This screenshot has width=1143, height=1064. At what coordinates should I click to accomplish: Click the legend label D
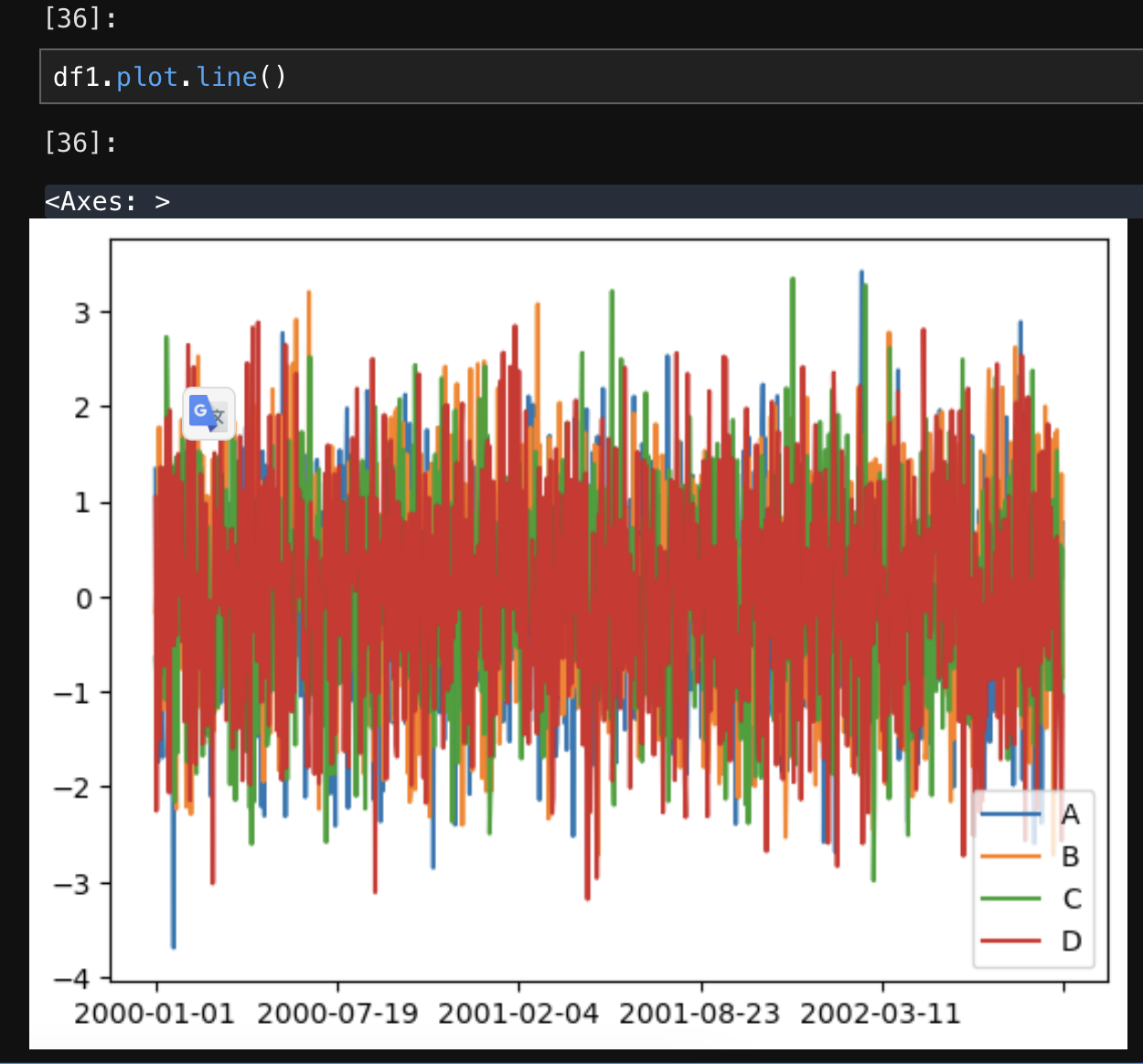(1071, 941)
